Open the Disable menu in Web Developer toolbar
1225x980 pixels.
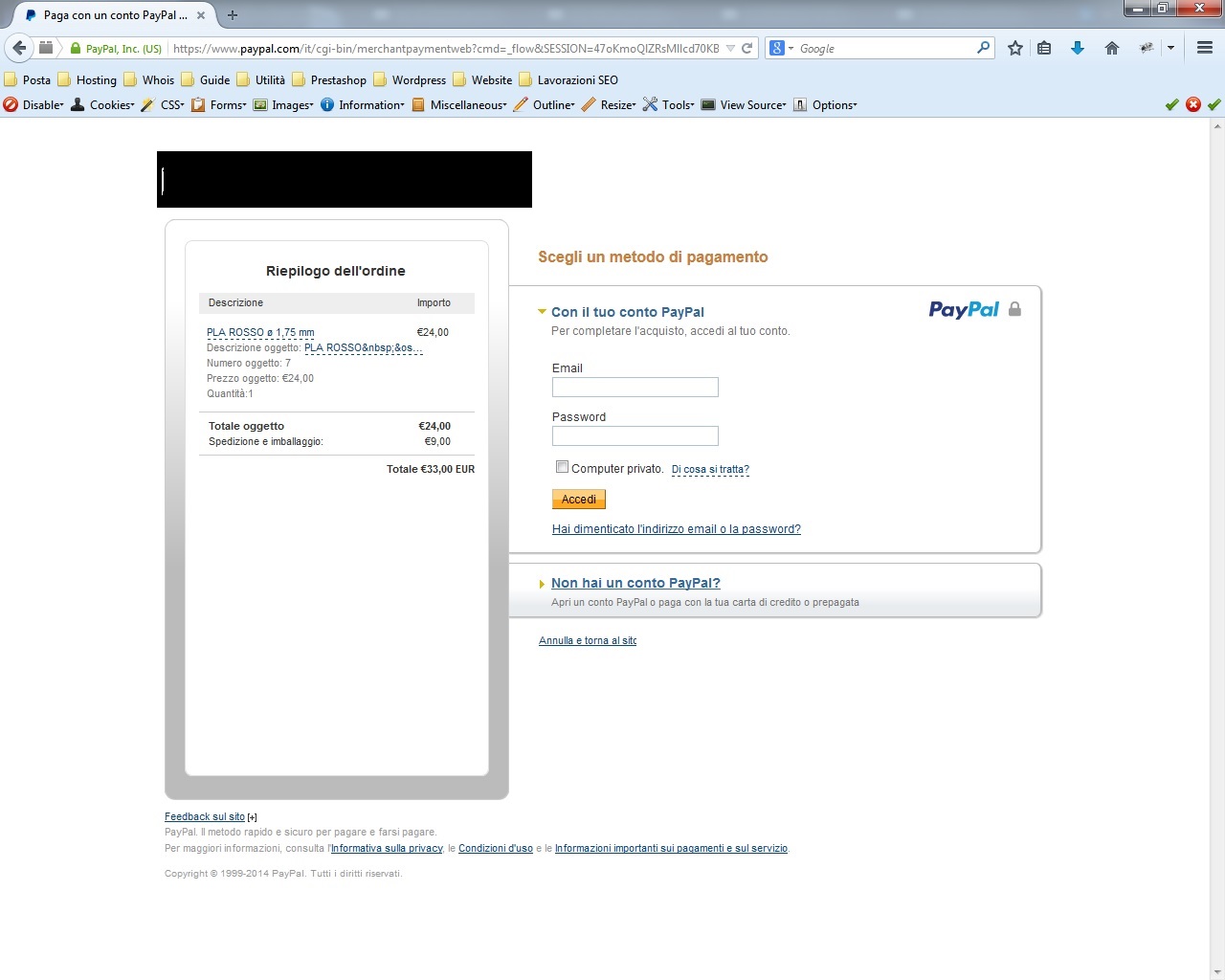33,104
